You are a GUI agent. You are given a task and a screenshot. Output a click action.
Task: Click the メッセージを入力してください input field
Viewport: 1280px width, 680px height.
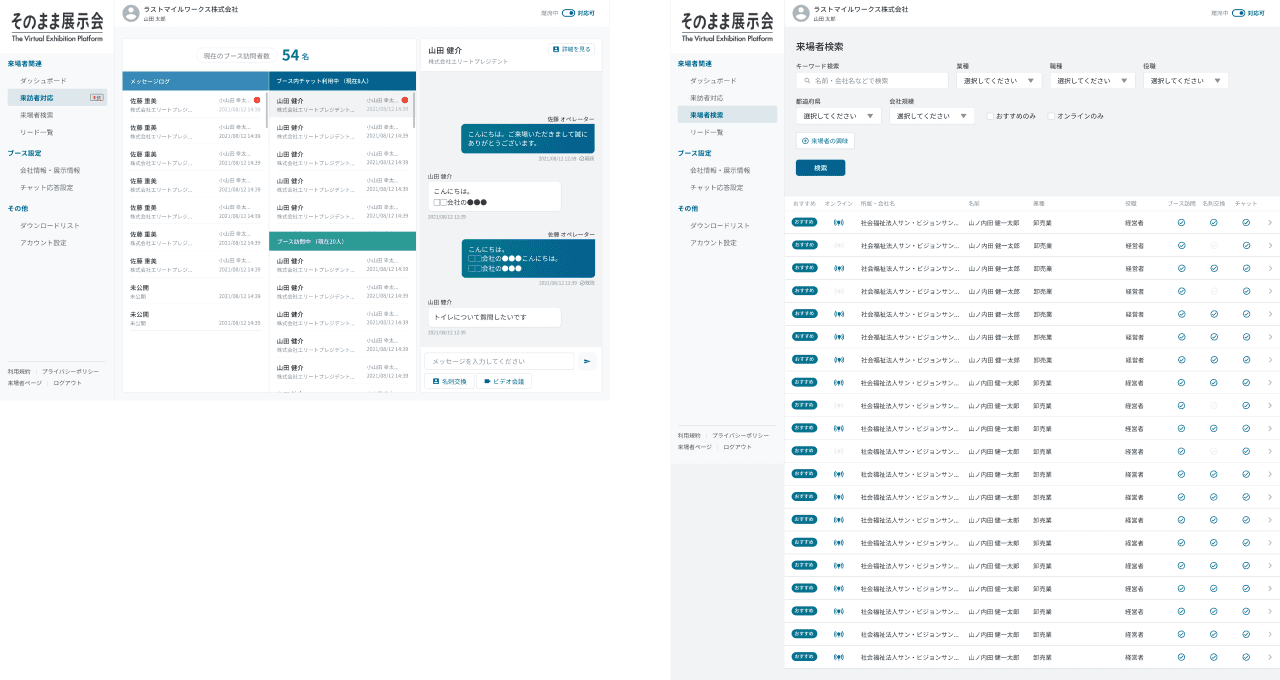pyautogui.click(x=499, y=361)
